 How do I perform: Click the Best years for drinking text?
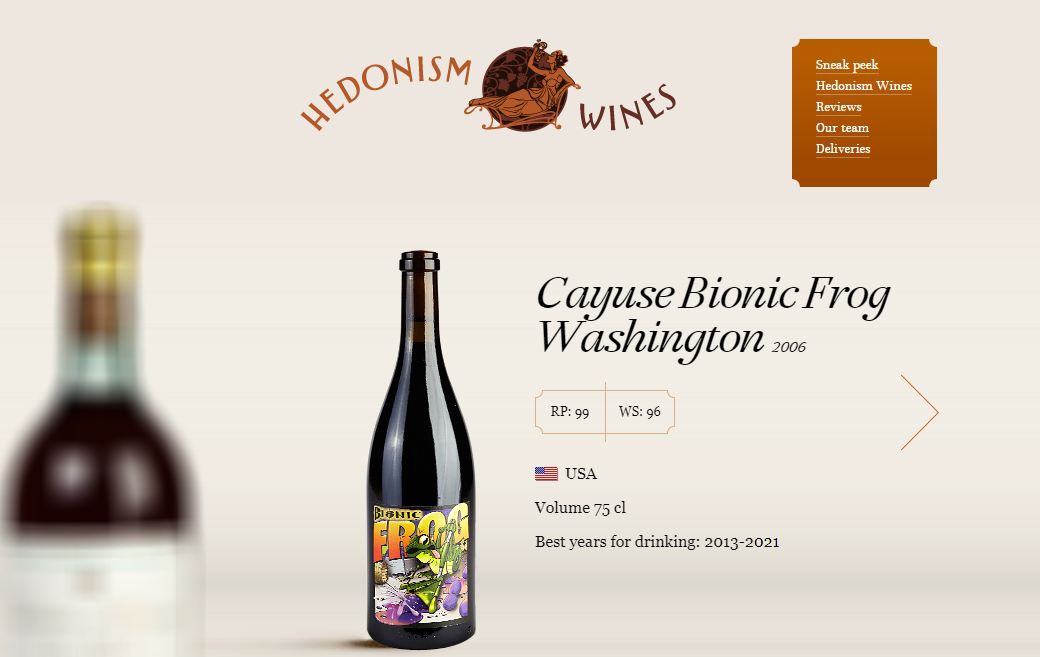pos(657,542)
